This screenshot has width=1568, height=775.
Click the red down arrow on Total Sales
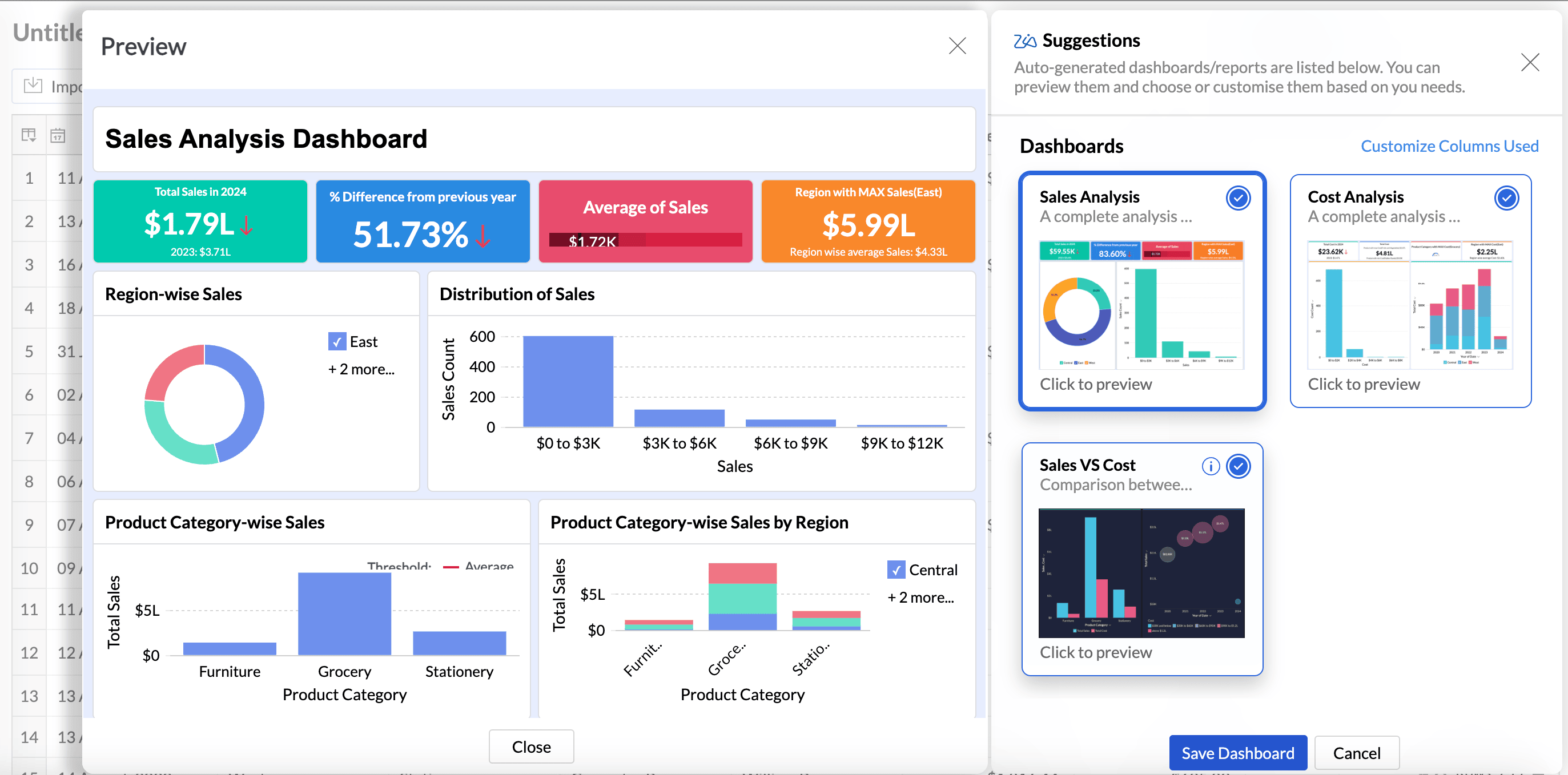click(x=247, y=225)
